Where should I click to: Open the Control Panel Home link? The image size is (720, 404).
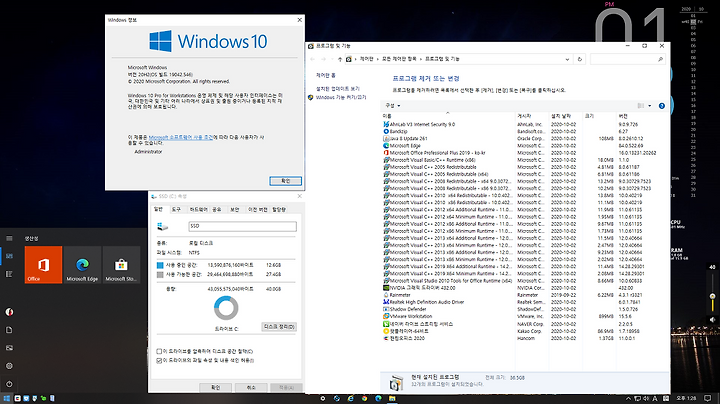tap(326, 75)
